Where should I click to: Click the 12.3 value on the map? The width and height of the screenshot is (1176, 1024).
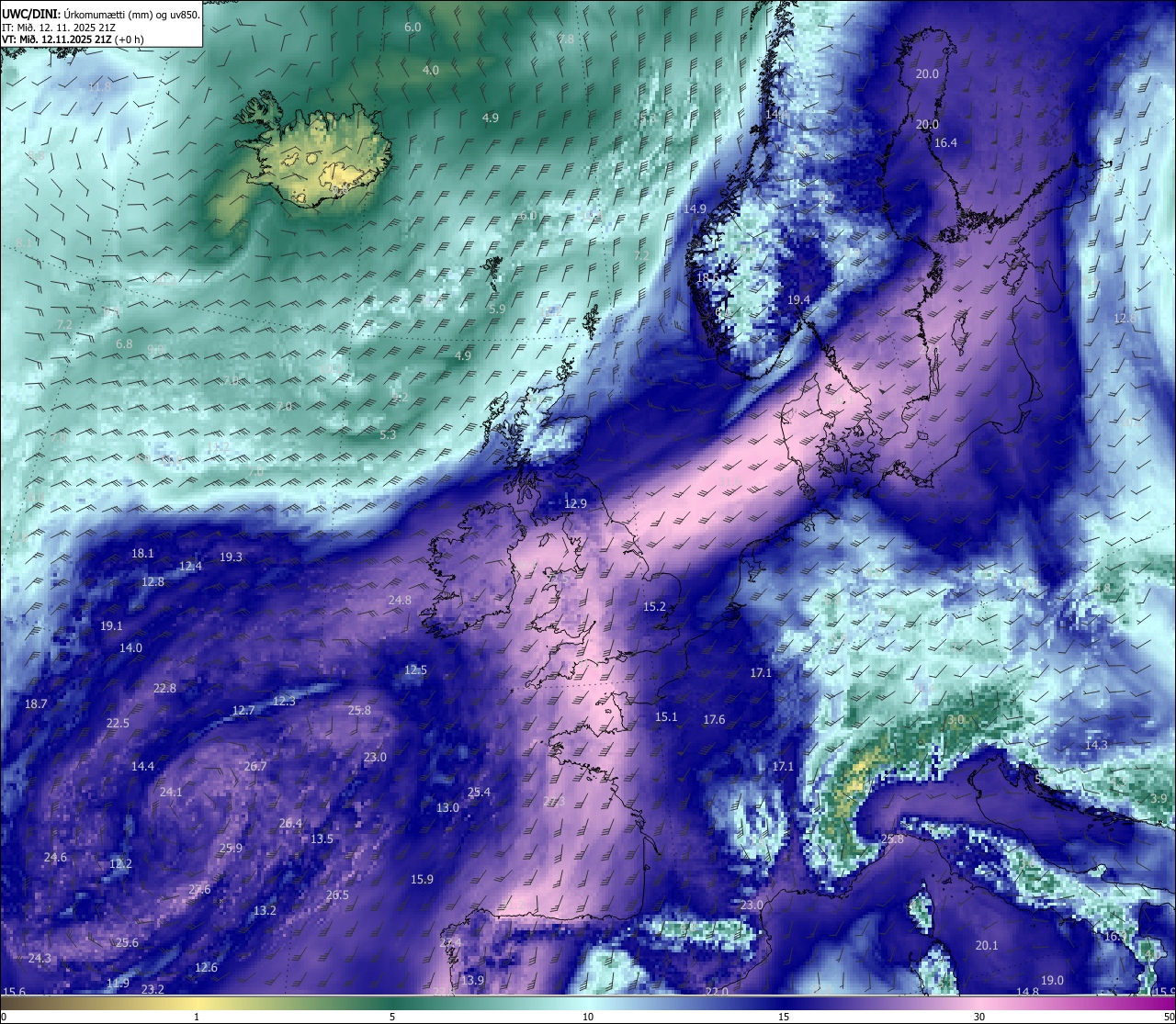tap(284, 702)
